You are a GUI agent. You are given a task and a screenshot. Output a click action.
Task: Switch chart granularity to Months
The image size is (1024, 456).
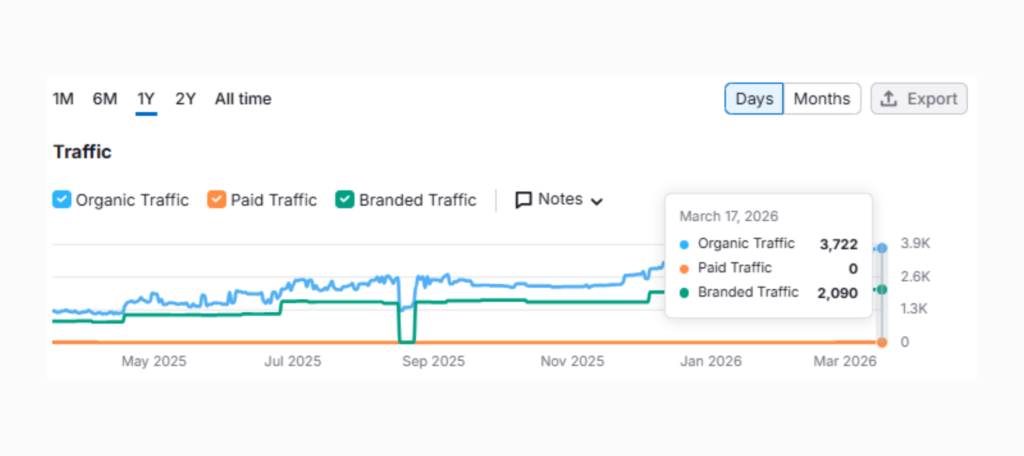pos(822,99)
